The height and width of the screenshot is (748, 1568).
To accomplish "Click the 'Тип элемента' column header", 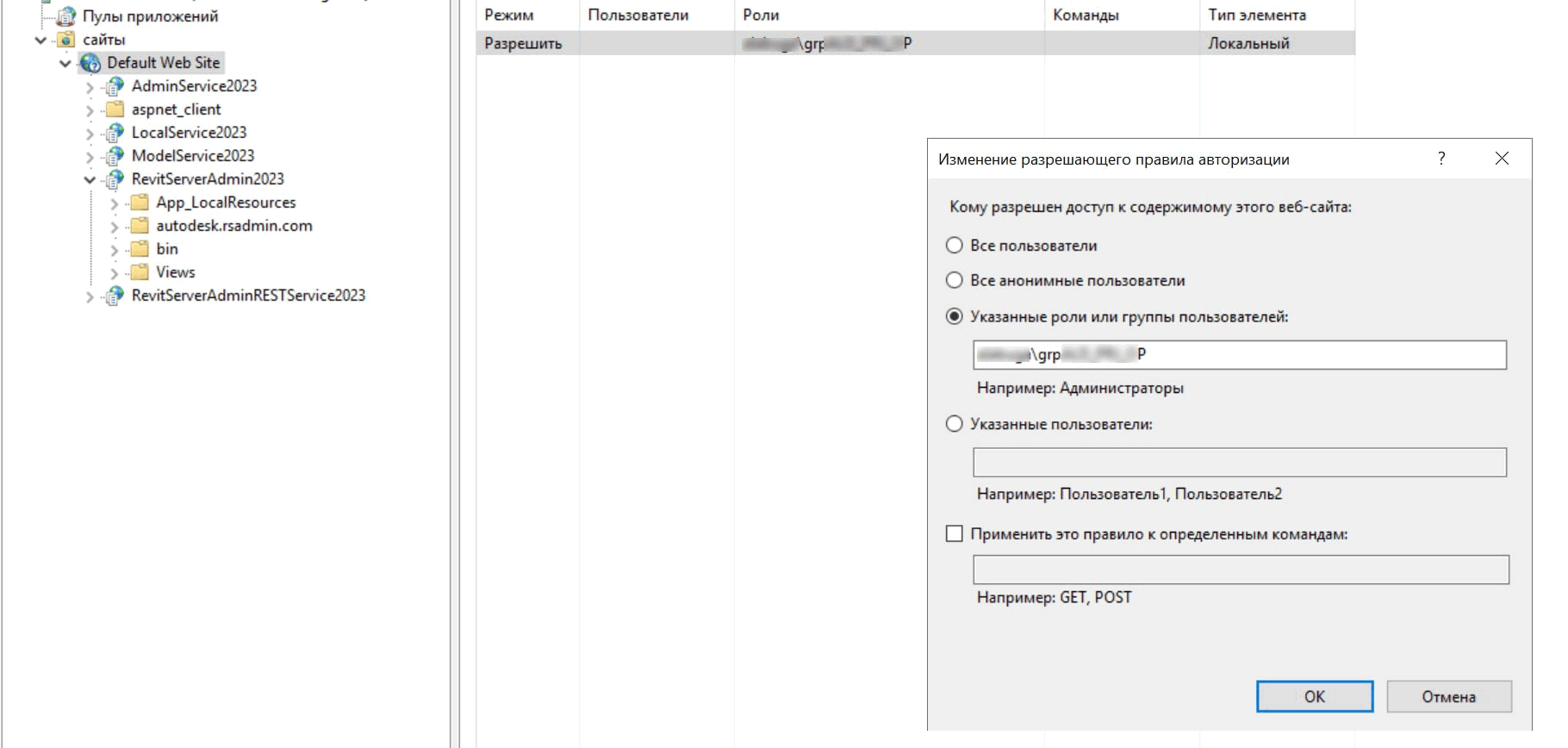I will tap(1275, 15).
